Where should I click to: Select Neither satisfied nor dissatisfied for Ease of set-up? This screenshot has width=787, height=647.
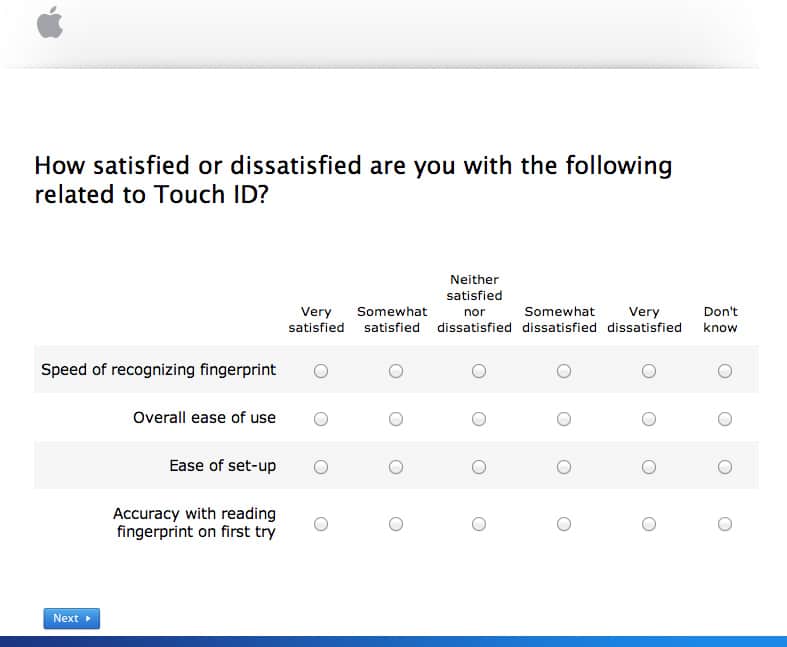click(x=479, y=467)
